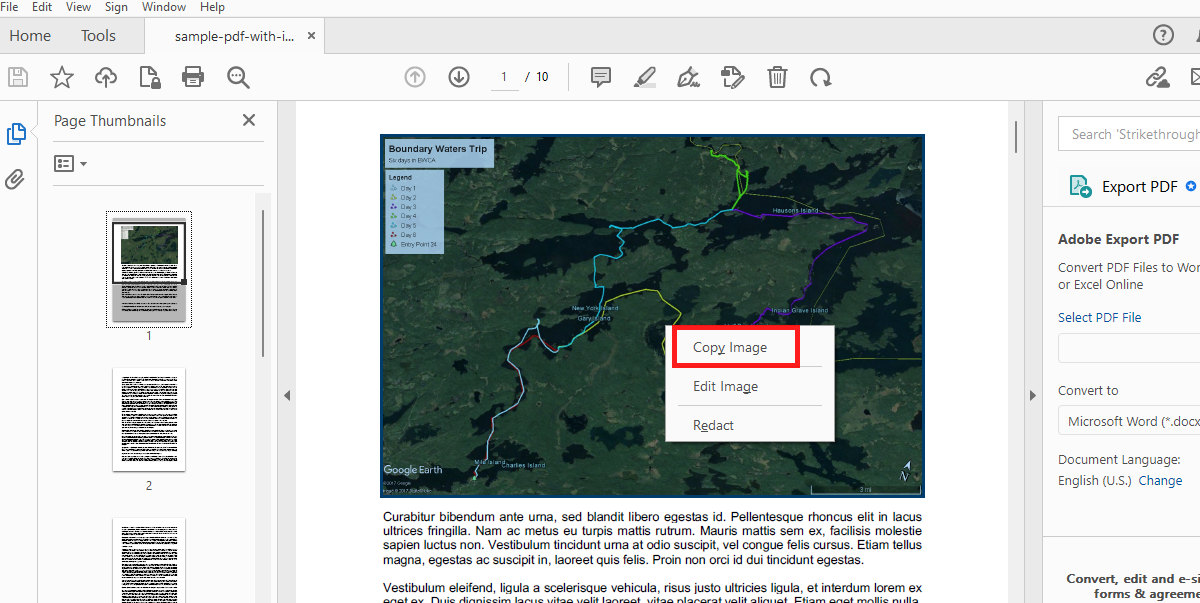This screenshot has width=1200, height=603.
Task: Delete the current page with trash icon
Action: tap(777, 77)
